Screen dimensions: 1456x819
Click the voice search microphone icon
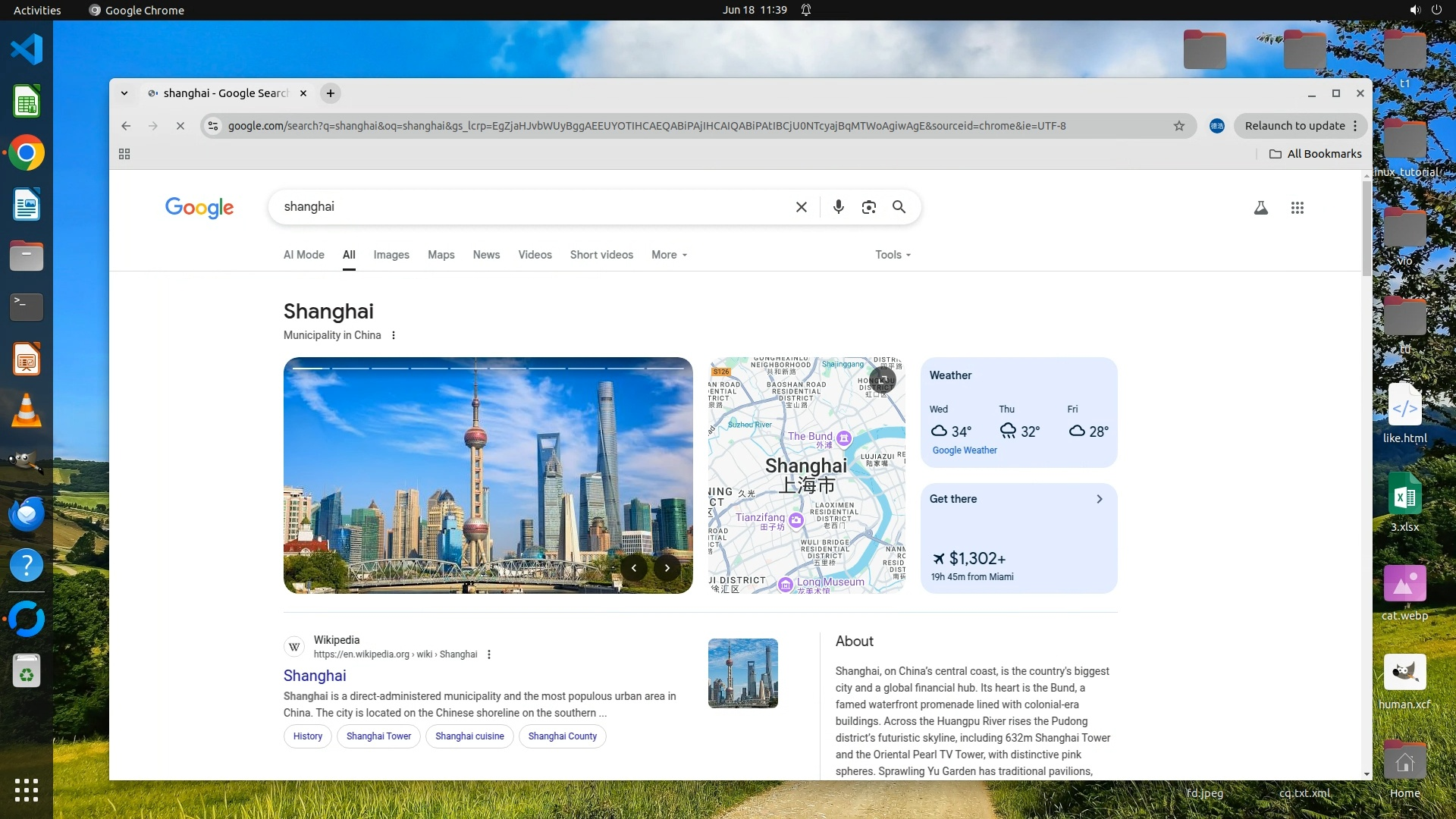coord(838,207)
